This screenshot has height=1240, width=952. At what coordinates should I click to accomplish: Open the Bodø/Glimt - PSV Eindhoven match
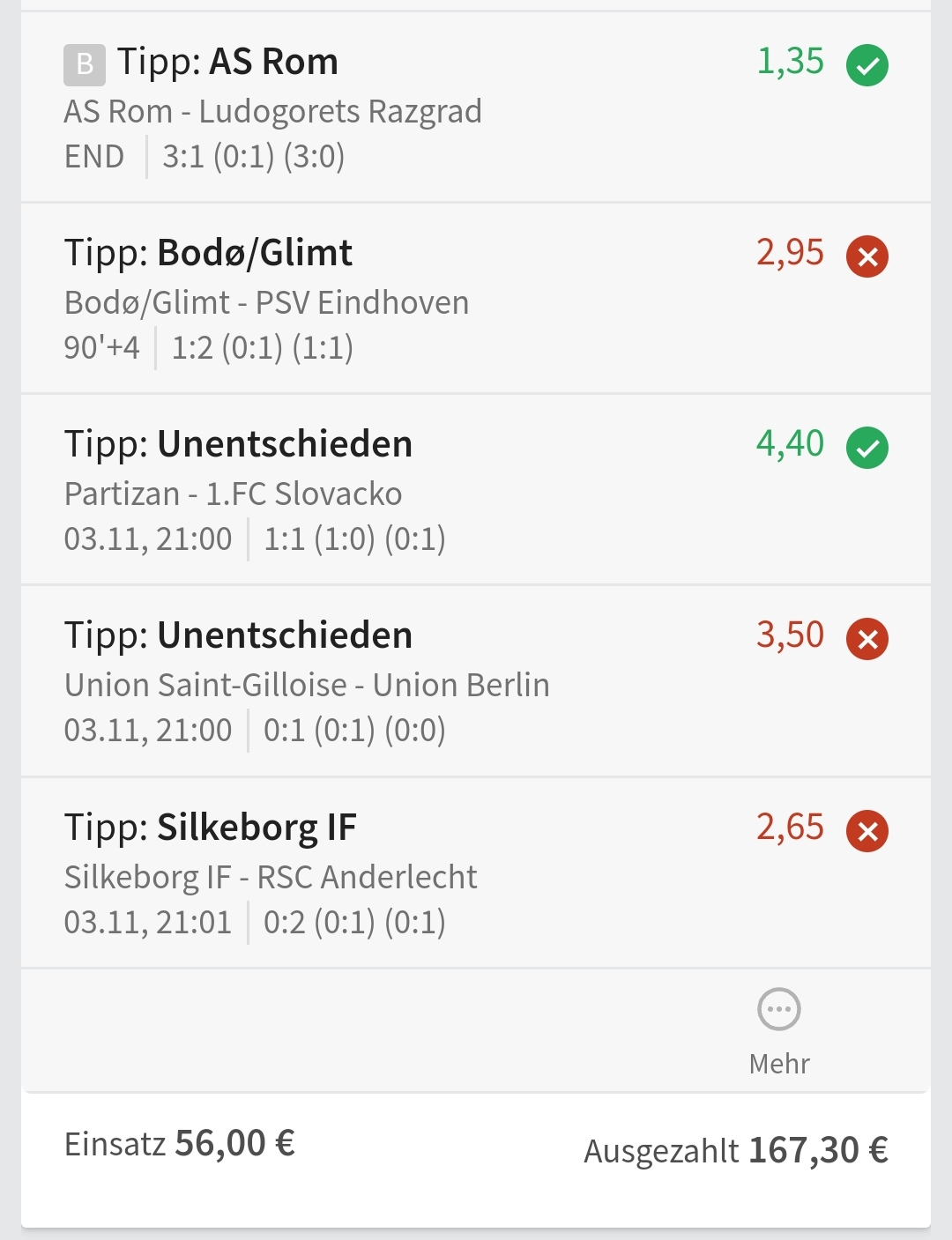pos(266,303)
